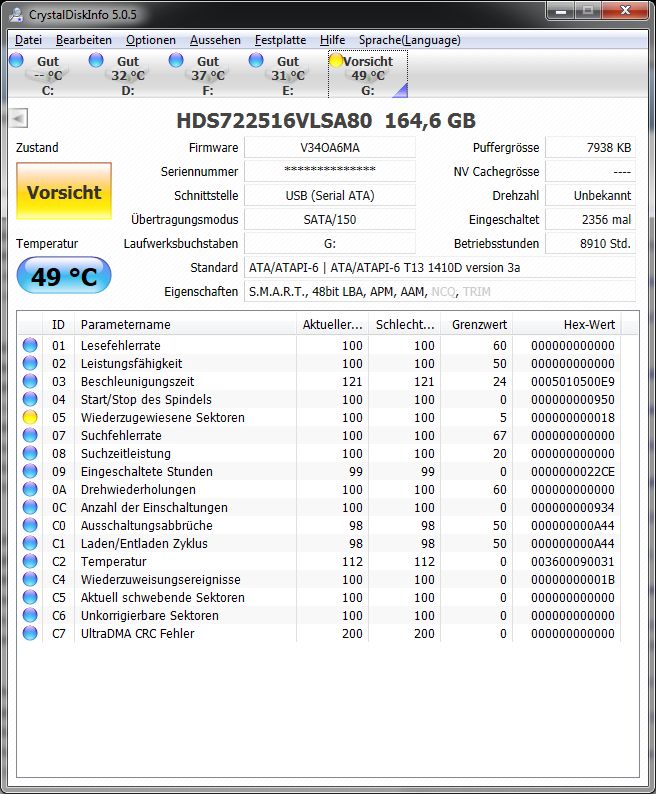The width and height of the screenshot is (656, 794).
Task: Open the Festplatte menu
Action: [x=280, y=40]
